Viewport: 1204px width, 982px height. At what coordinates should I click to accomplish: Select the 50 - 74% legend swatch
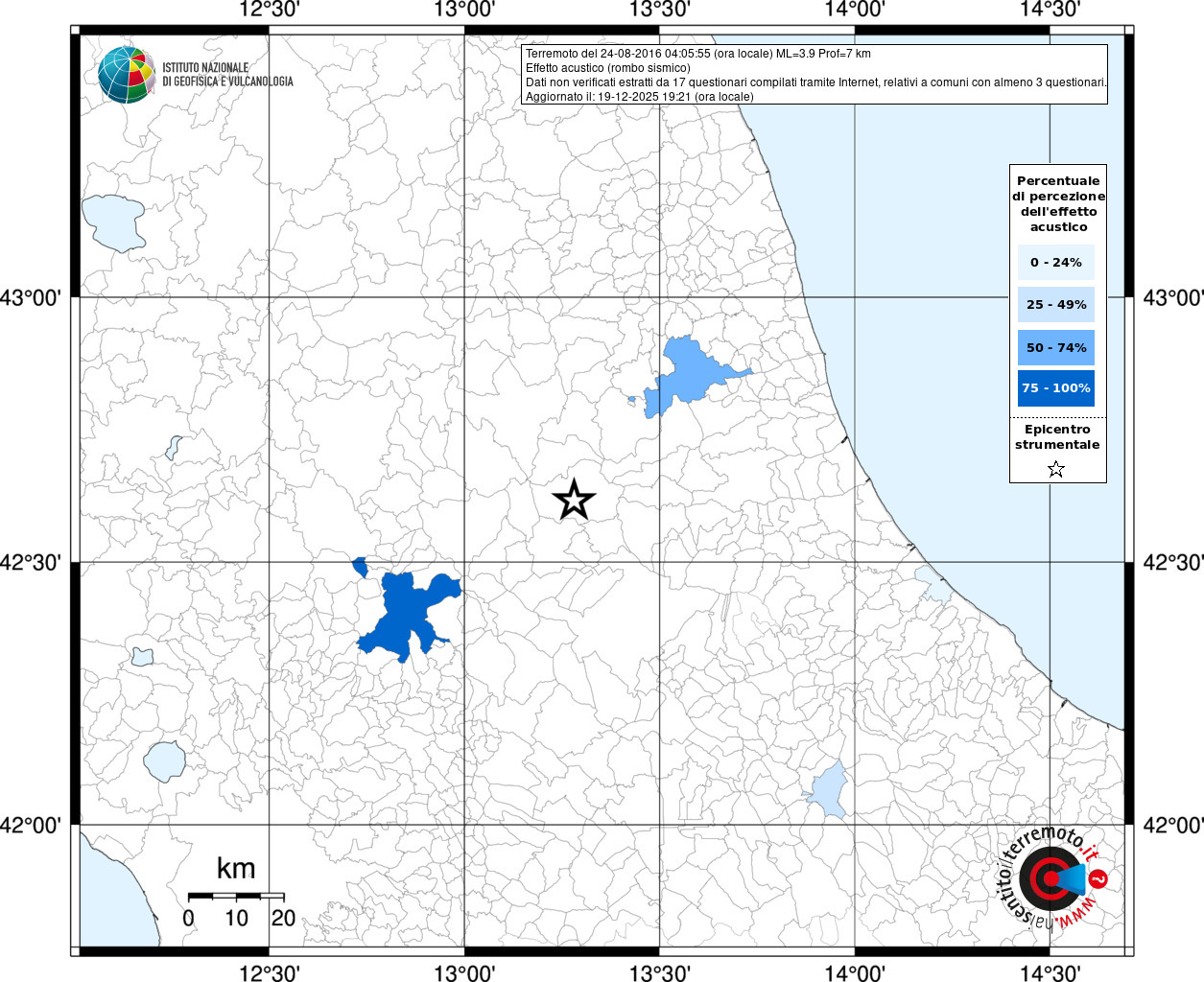click(1056, 347)
